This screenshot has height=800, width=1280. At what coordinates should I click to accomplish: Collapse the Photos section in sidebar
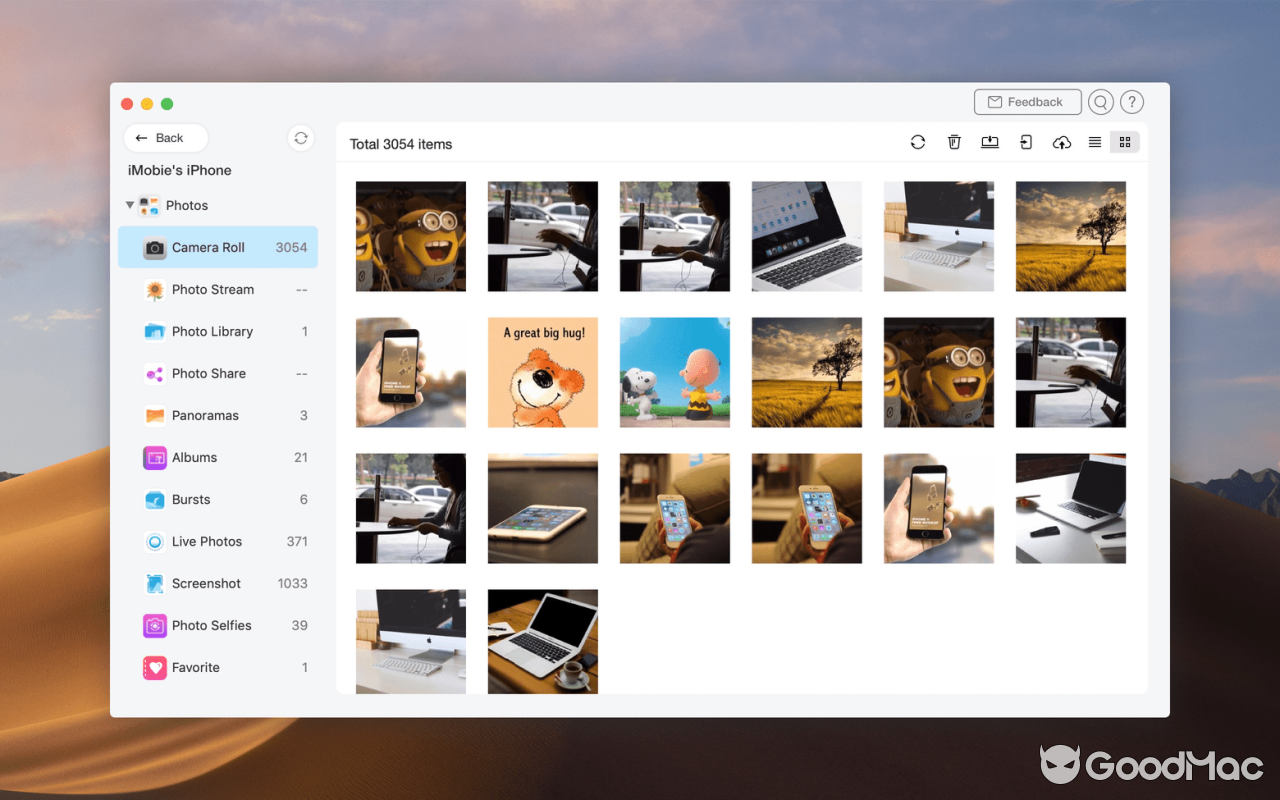coord(130,205)
